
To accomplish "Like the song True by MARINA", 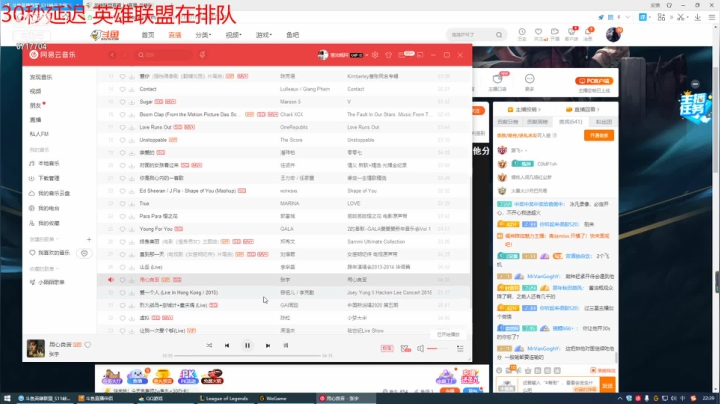I will tap(123, 203).
